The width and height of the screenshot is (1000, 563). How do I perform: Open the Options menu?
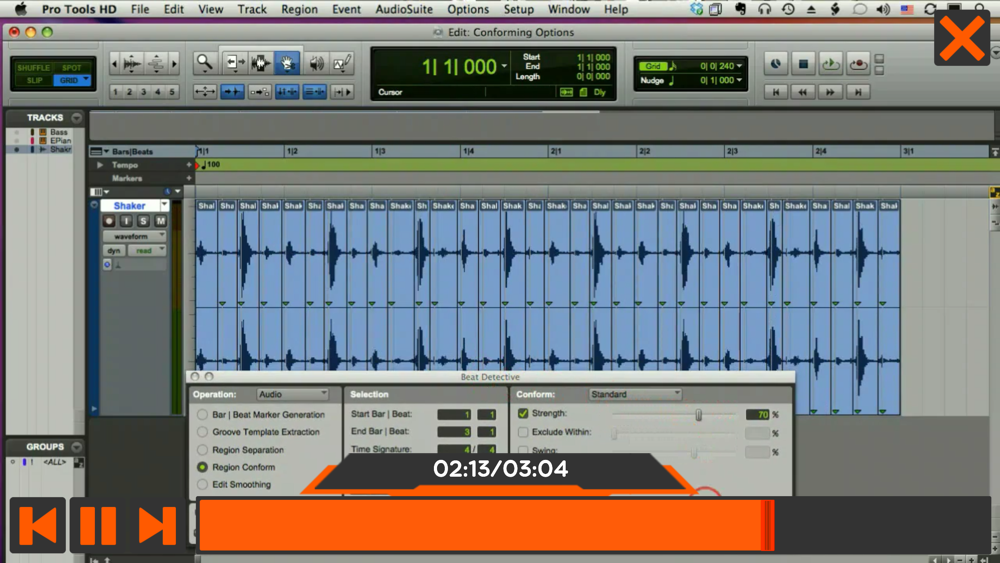click(467, 10)
